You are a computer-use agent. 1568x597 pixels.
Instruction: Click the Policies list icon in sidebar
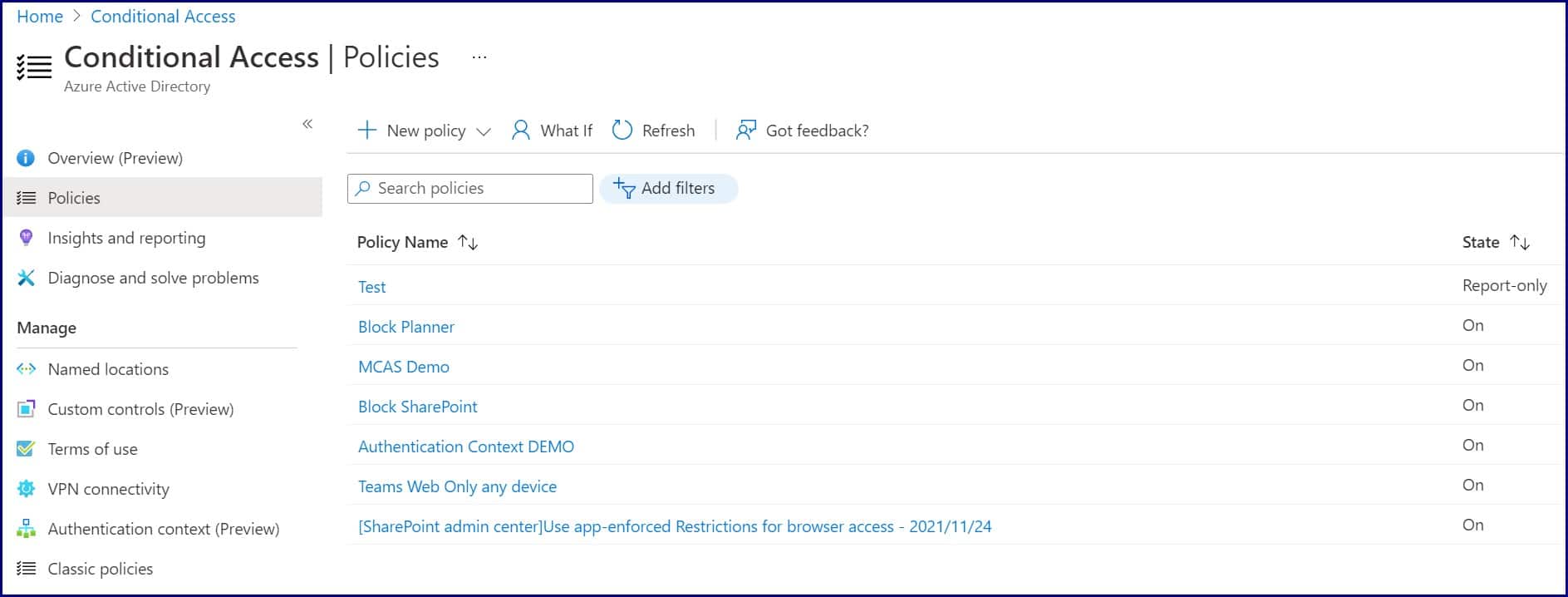(x=27, y=198)
